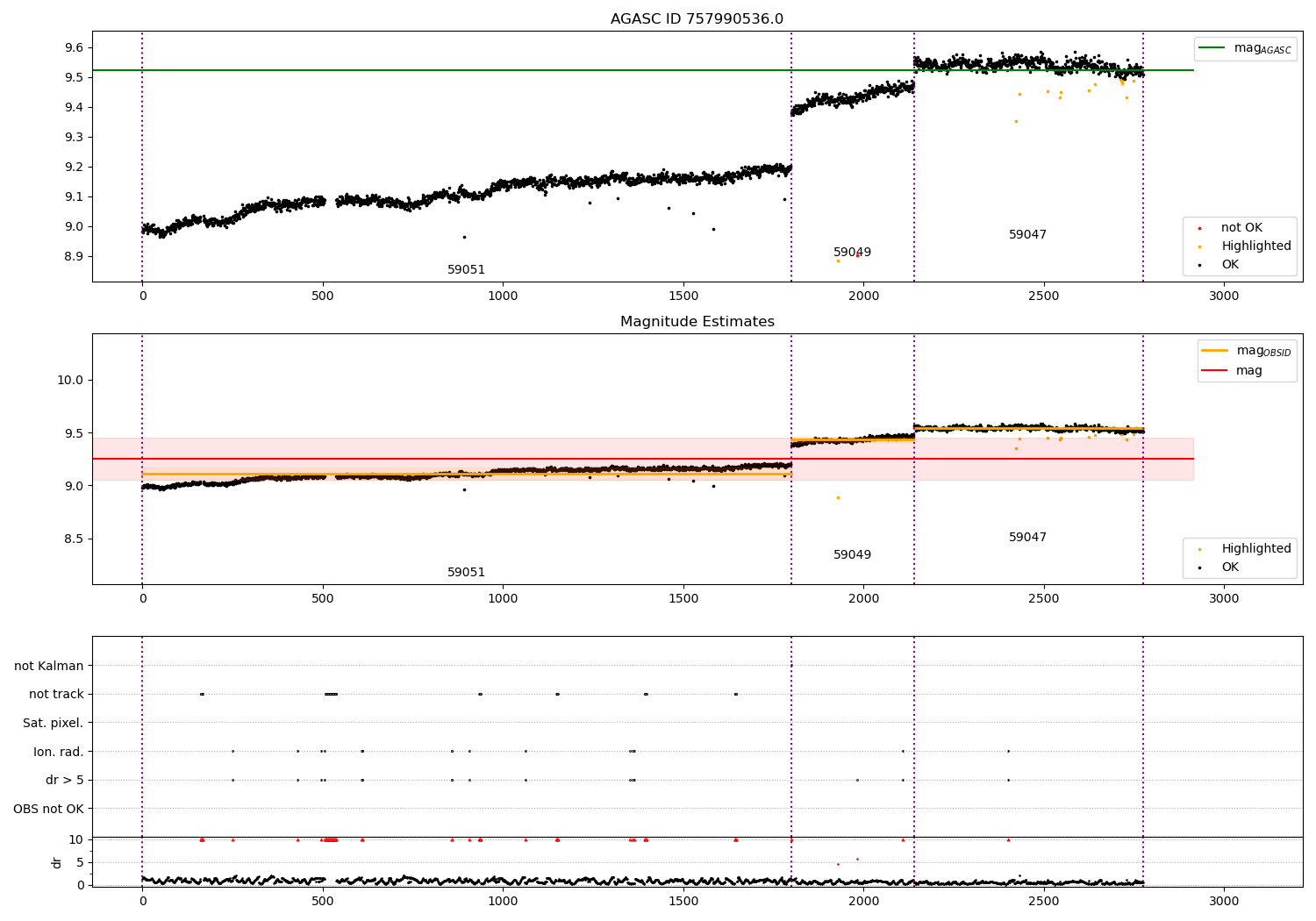
Task: Click the "Magnitude Estimates" plot title
Action: 697,322
